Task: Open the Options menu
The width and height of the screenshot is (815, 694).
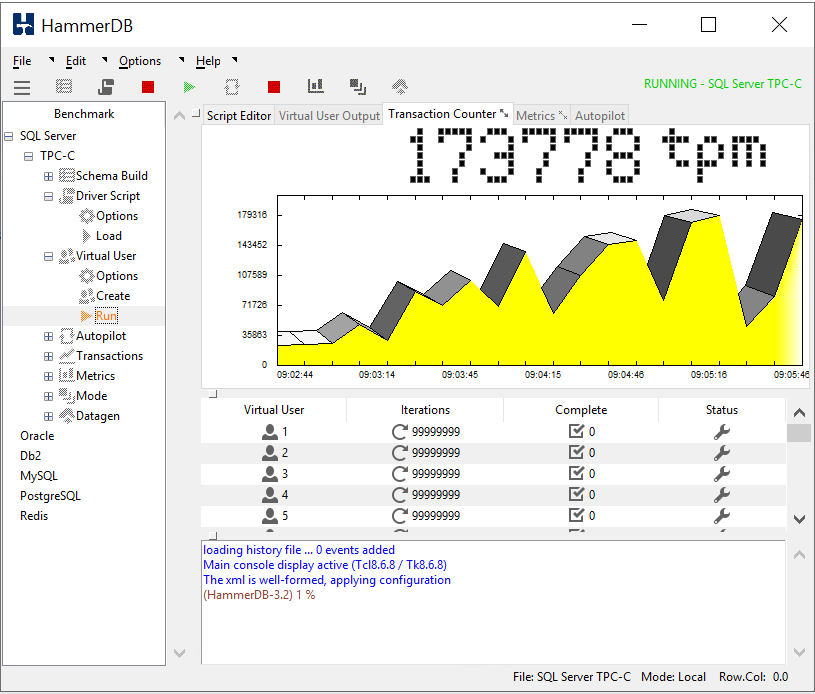Action: [140, 61]
